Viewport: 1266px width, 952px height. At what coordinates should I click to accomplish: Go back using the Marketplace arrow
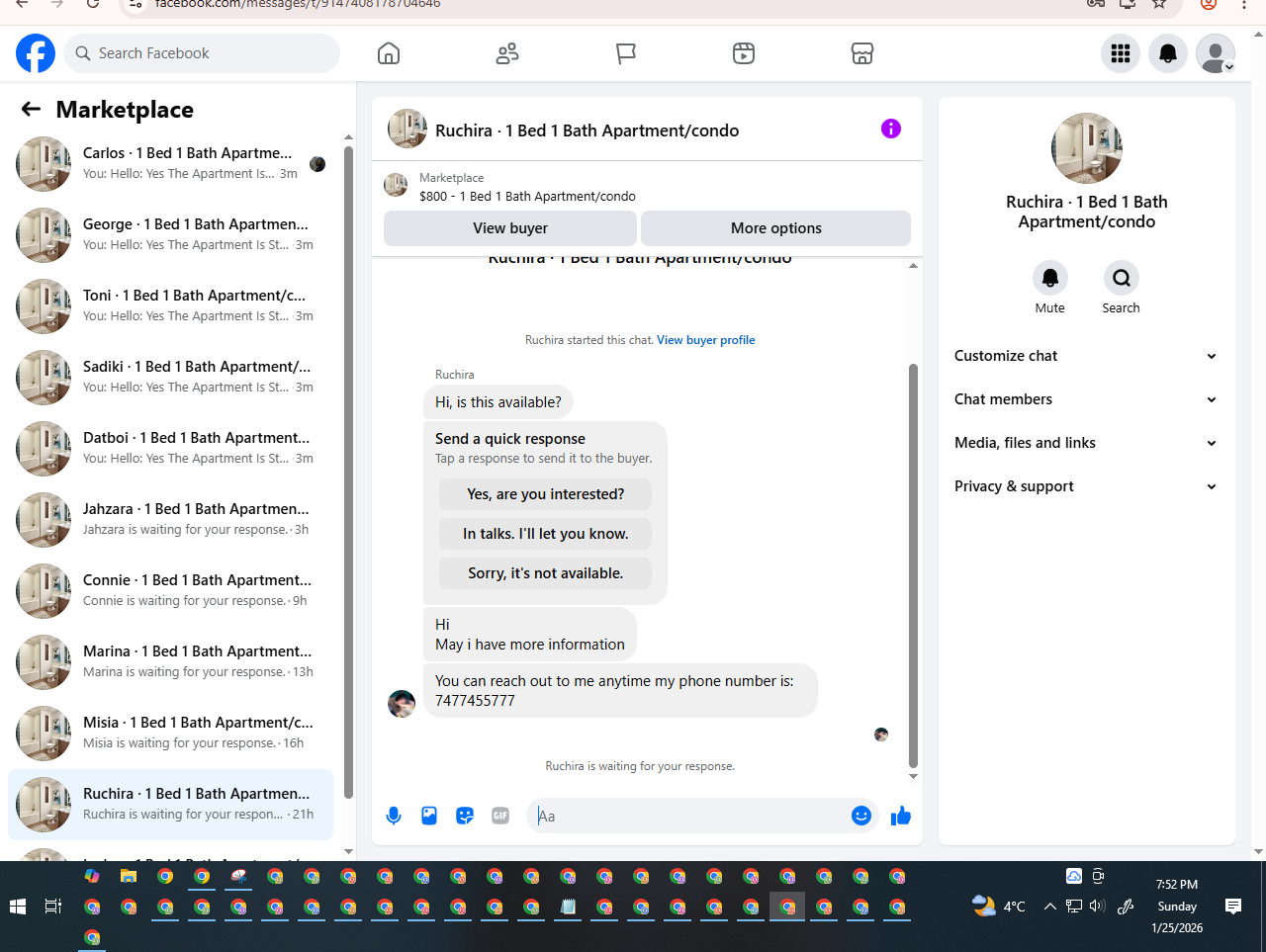pyautogui.click(x=32, y=110)
